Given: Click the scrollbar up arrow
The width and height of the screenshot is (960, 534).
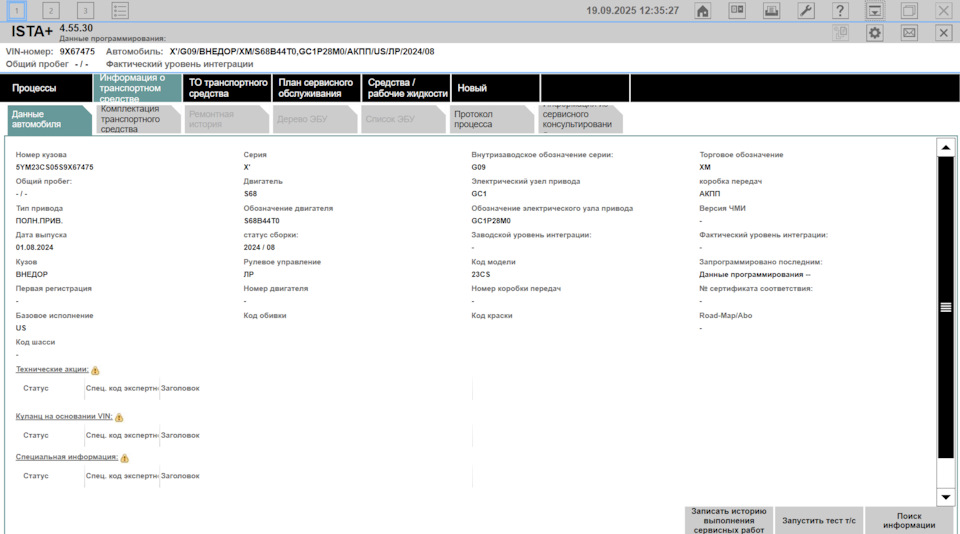Looking at the screenshot, I should point(946,147).
